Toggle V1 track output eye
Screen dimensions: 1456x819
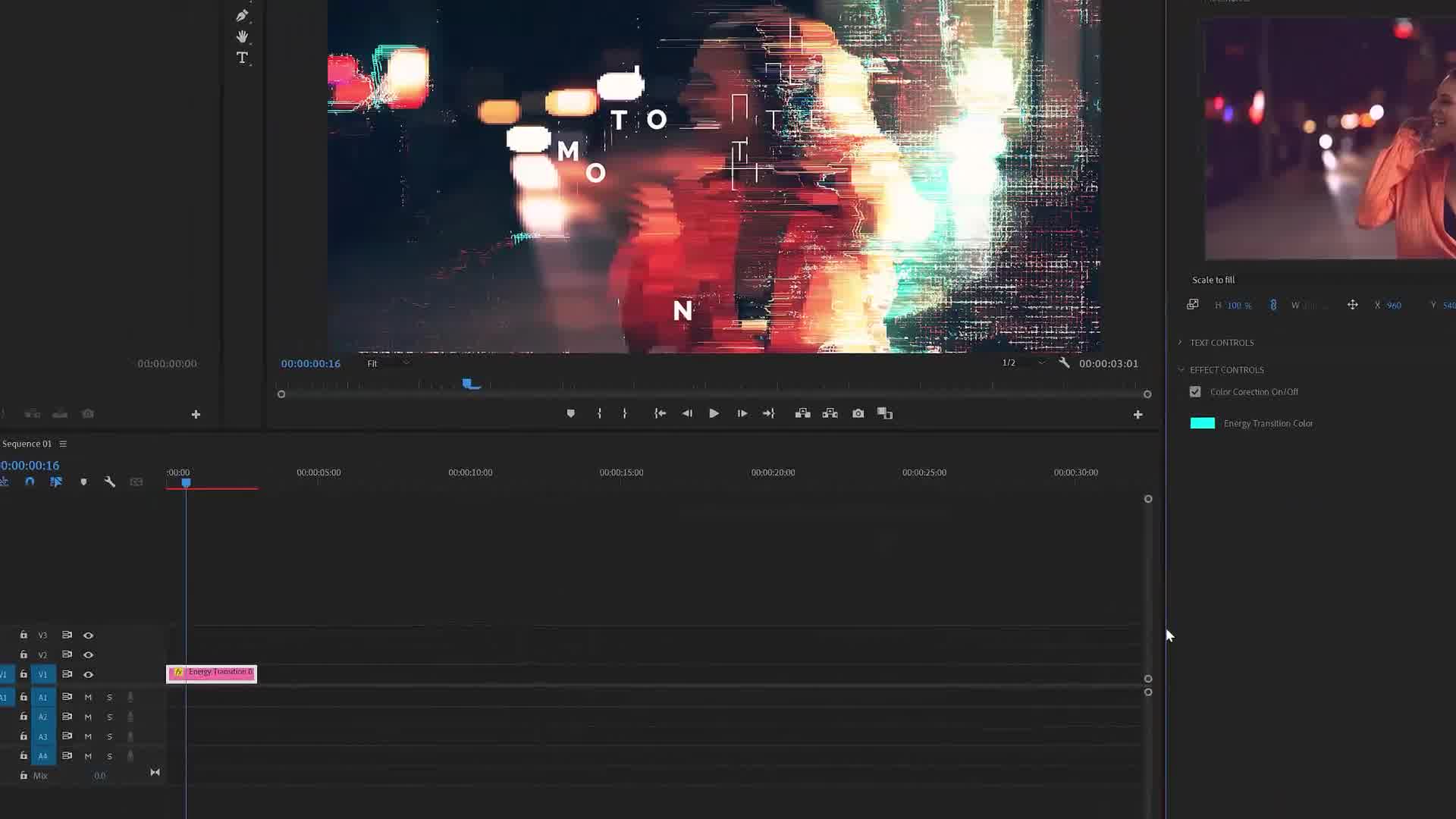pos(88,674)
